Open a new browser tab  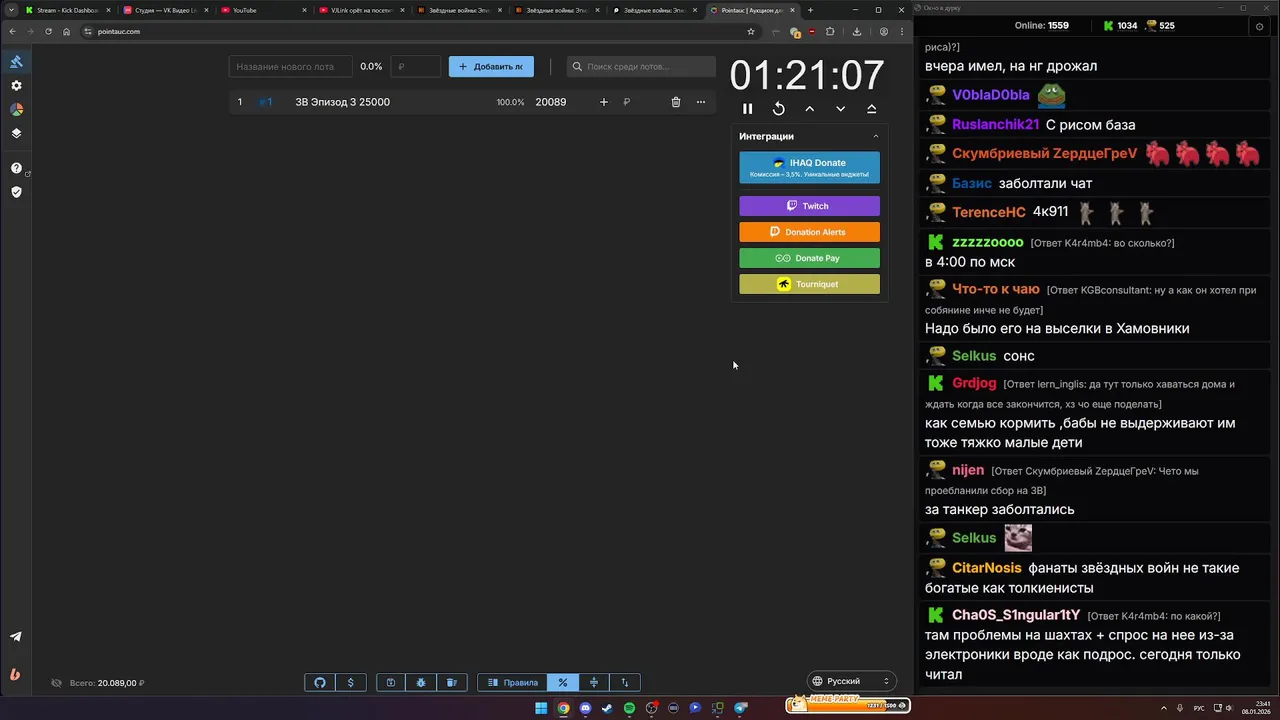810,10
